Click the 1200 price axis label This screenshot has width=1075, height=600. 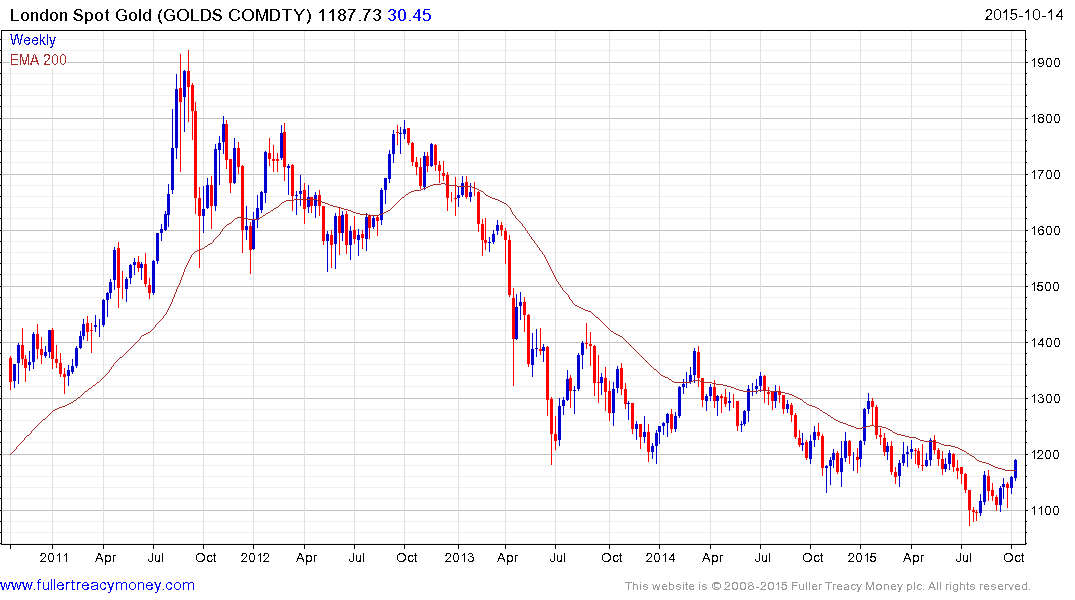1046,455
